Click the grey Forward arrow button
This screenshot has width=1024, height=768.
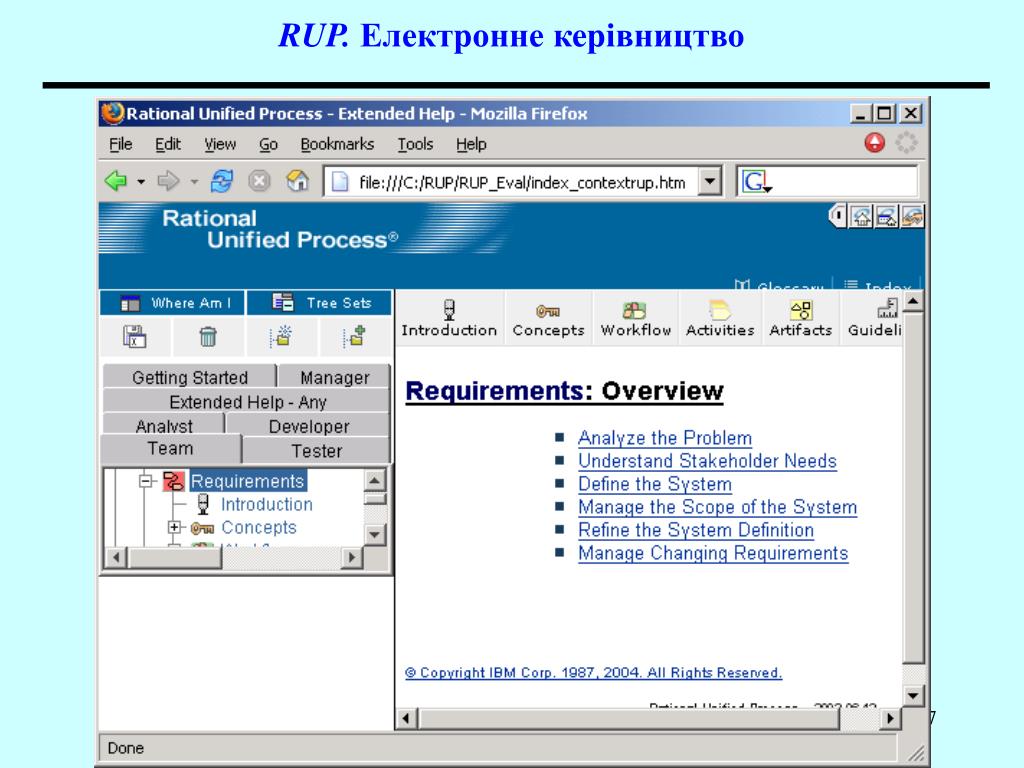168,181
